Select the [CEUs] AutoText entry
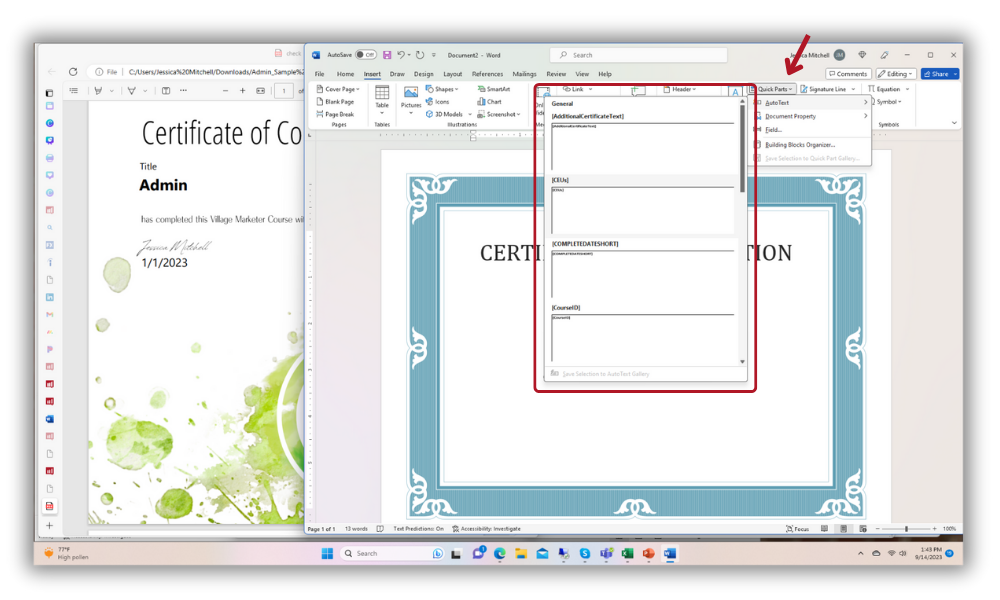 pos(642,205)
